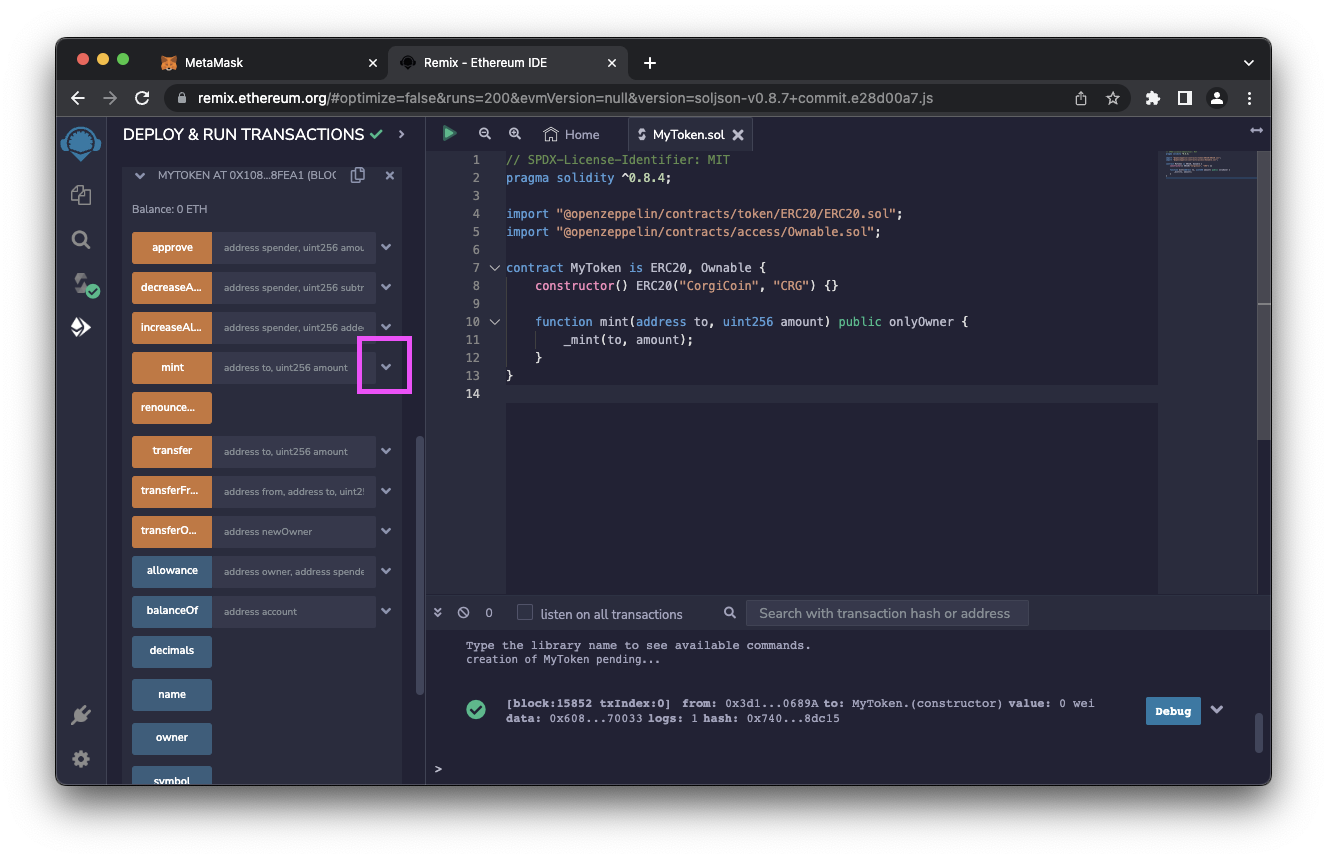Click the blue name button
Viewport: 1327px width, 859px height.
tap(172, 694)
